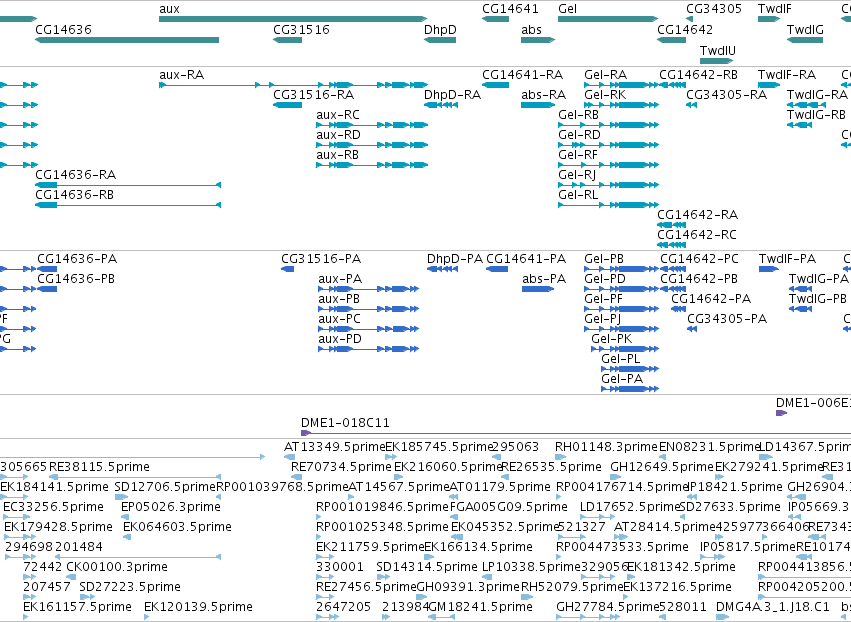The height and width of the screenshot is (622, 851).
Task: Click the abs gene bar
Action: [538, 40]
